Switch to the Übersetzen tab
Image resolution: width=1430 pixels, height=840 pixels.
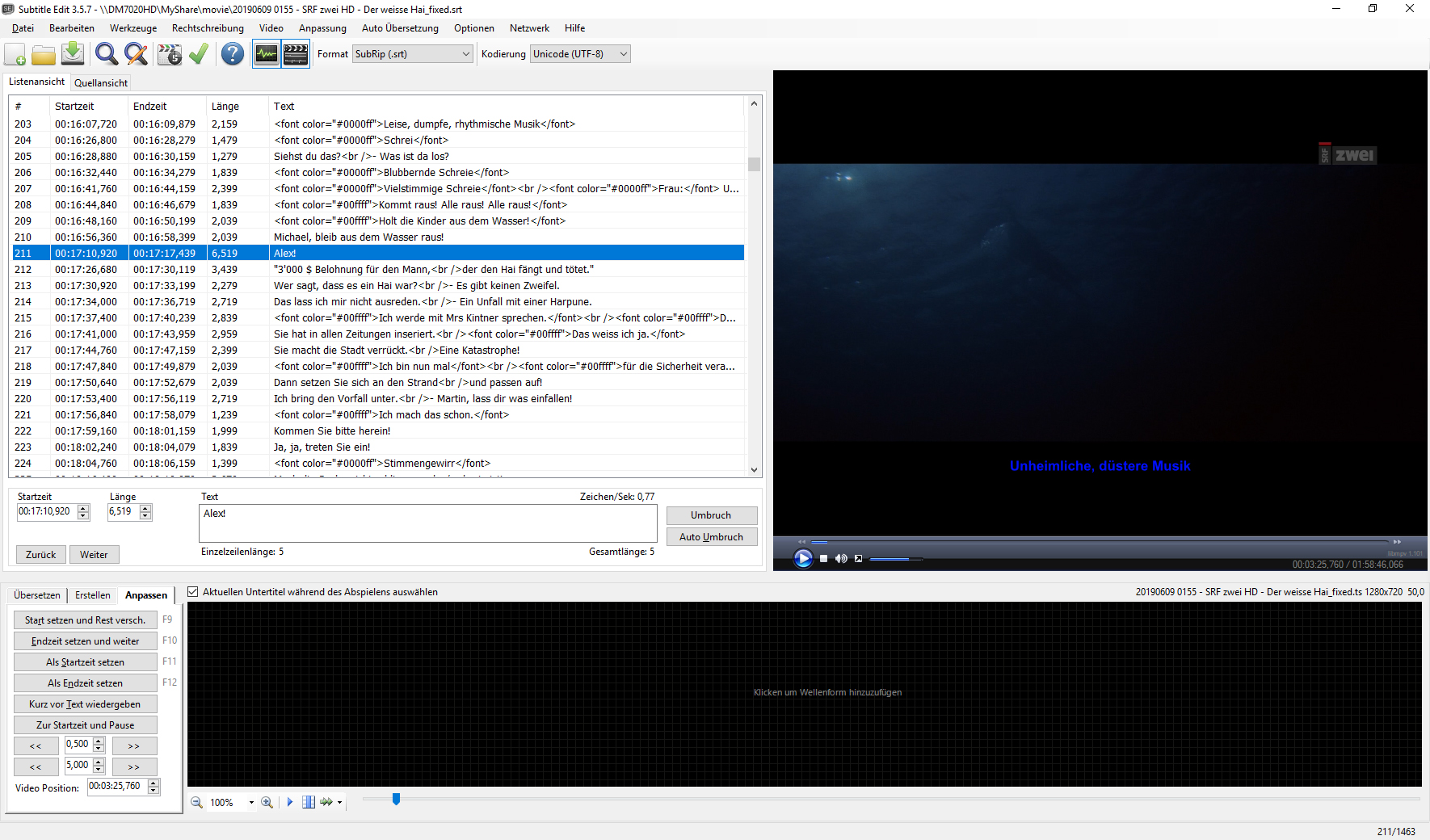(x=37, y=595)
